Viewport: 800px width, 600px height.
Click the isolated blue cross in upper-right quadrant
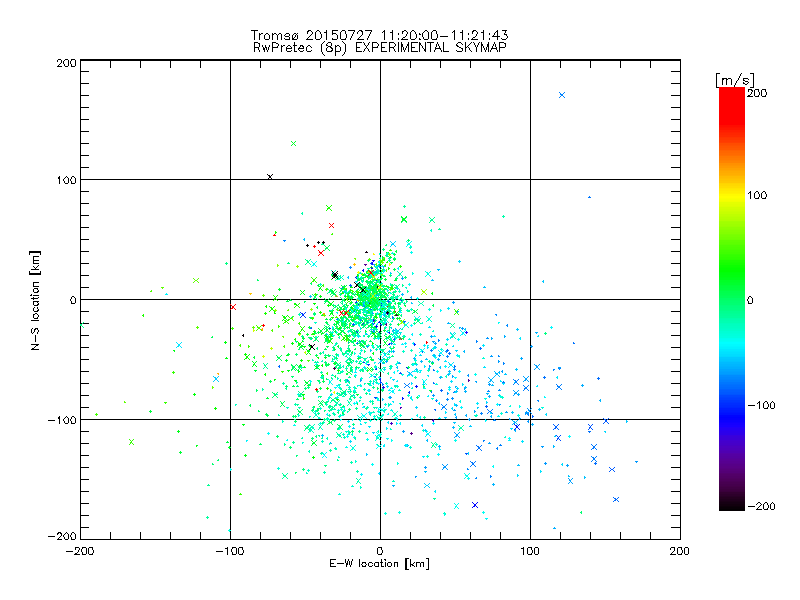click(x=562, y=95)
